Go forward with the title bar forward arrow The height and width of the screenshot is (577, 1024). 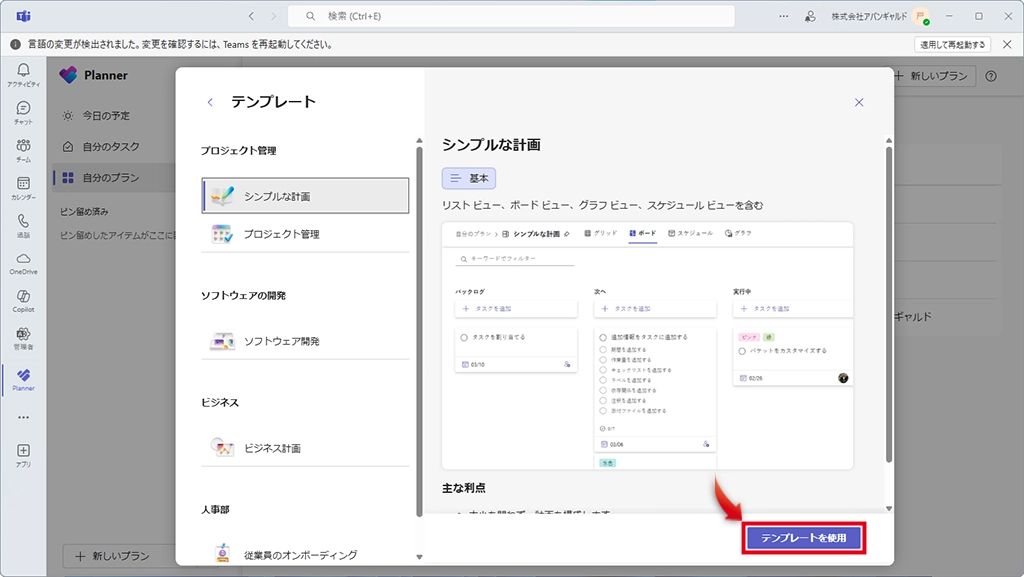click(274, 16)
